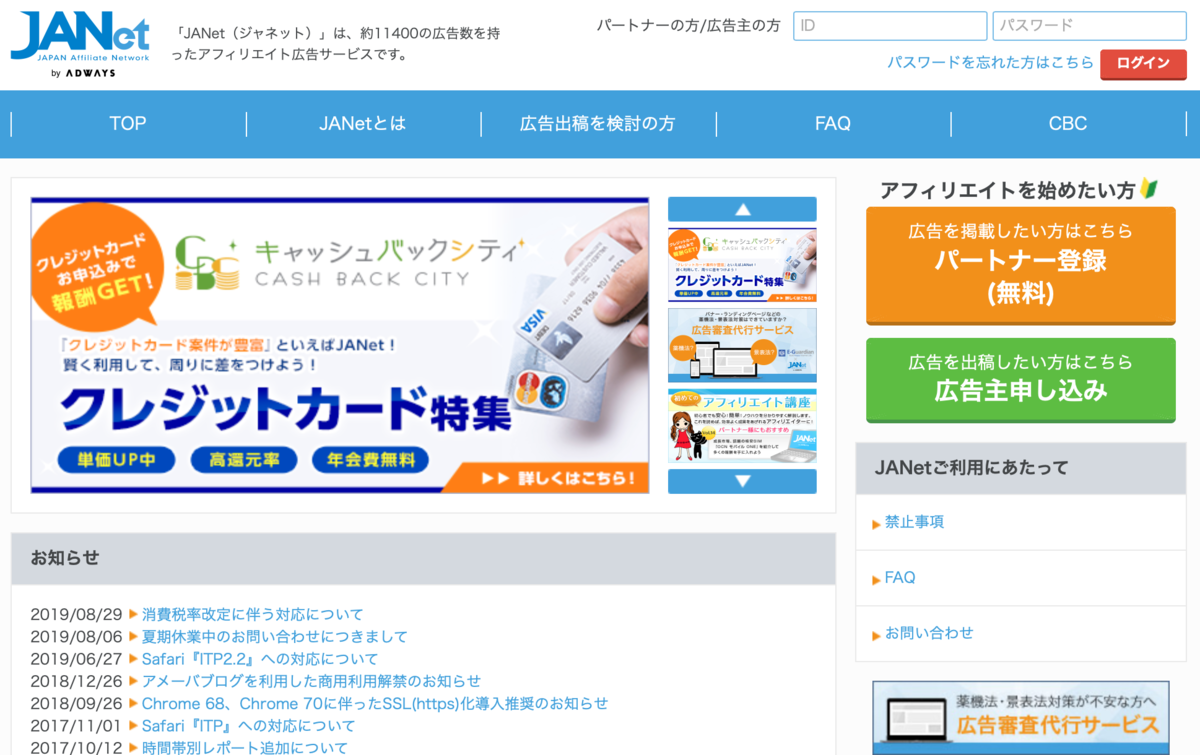Click パートナーの方/広告主の方 label
The height and width of the screenshot is (755, 1200).
click(688, 26)
